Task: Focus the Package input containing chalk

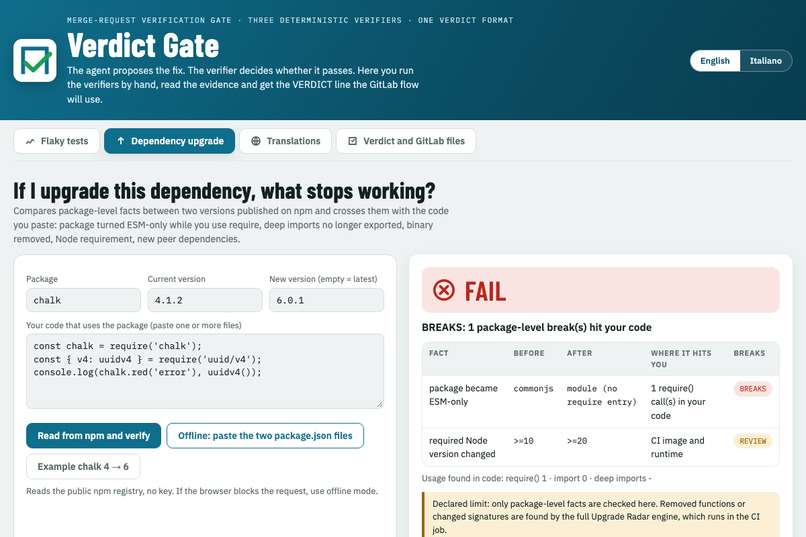Action: click(83, 300)
